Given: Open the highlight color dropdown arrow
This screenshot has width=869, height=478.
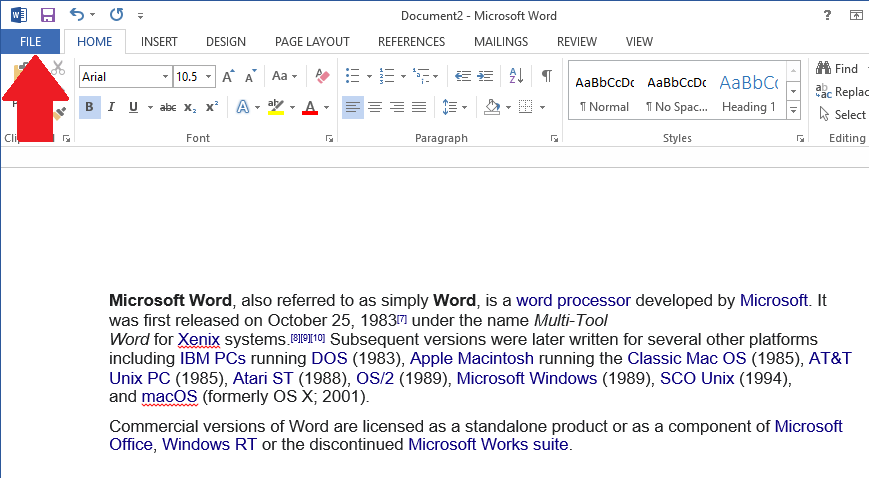Looking at the screenshot, I should pyautogui.click(x=292, y=108).
